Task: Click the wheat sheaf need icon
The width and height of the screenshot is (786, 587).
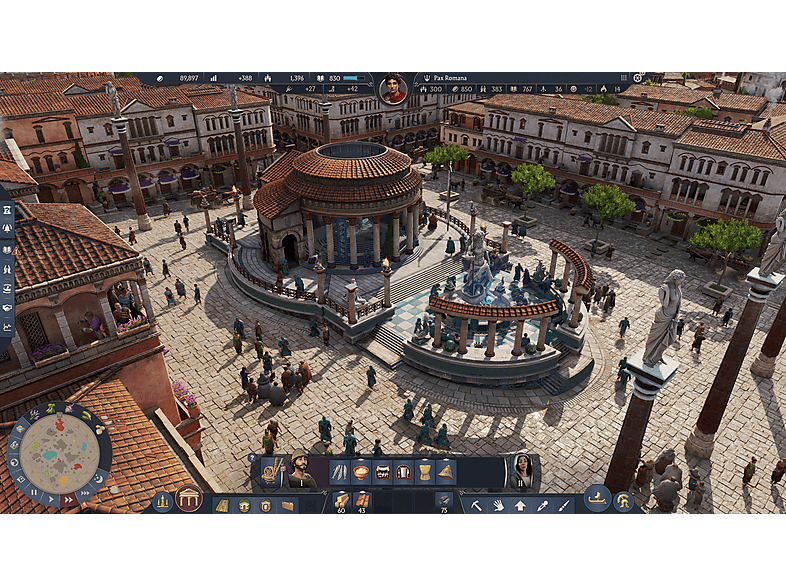Action: (x=425, y=472)
